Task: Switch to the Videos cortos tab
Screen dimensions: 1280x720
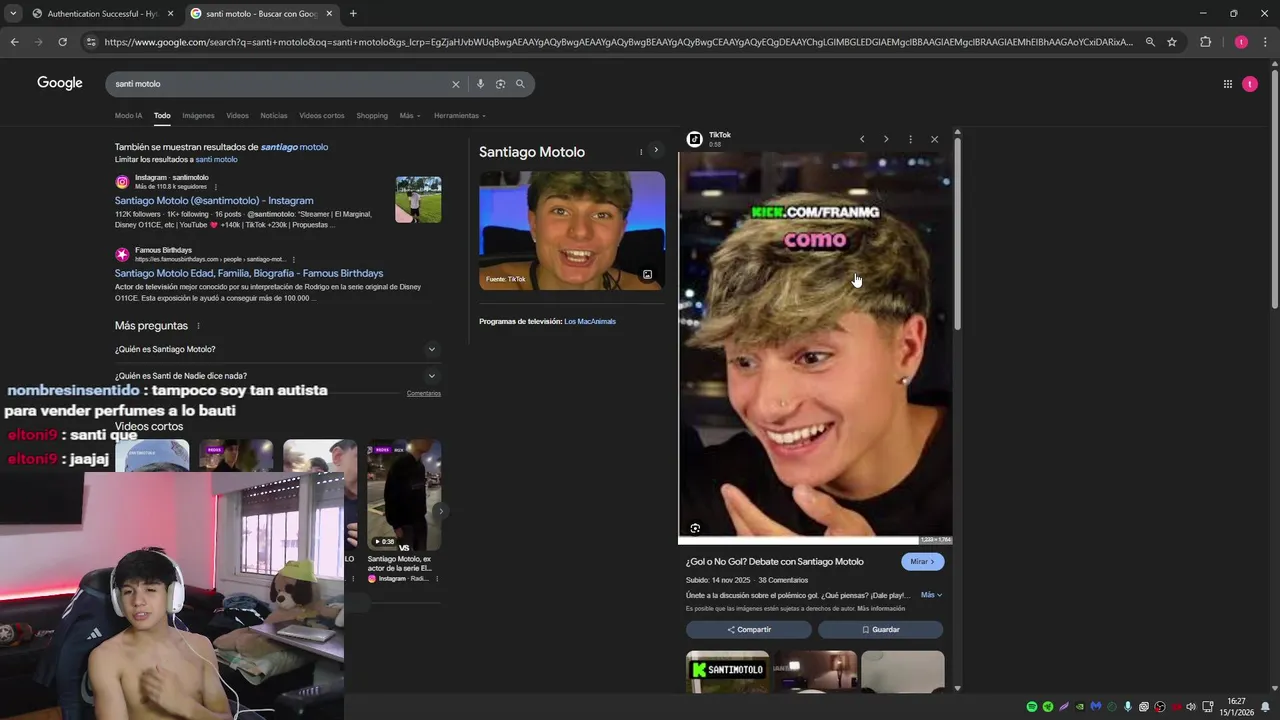Action: click(x=322, y=116)
